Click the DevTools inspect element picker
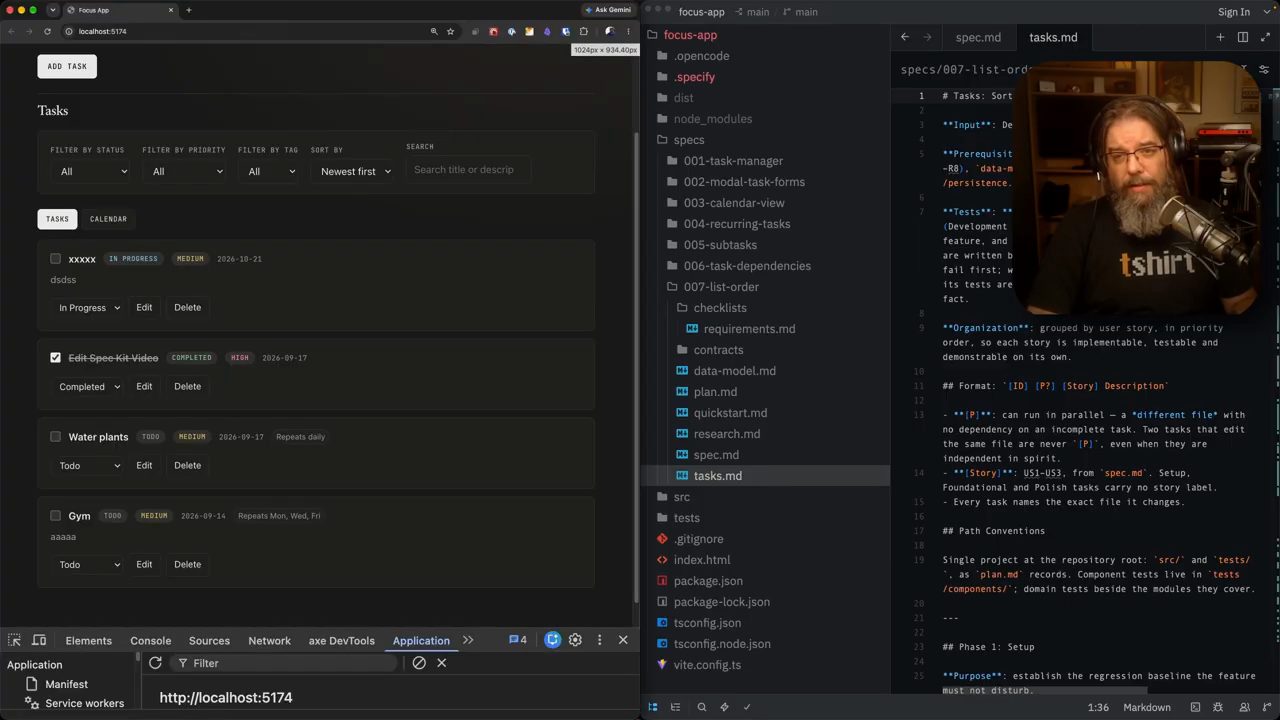The image size is (1280, 720). 15,640
